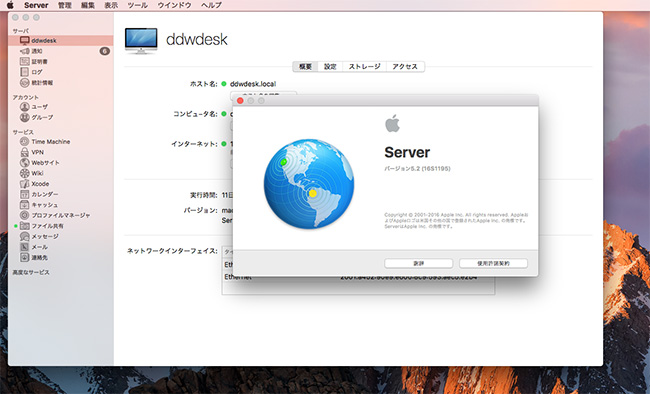Close the About Server window
This screenshot has width=650, height=394.
[240, 101]
